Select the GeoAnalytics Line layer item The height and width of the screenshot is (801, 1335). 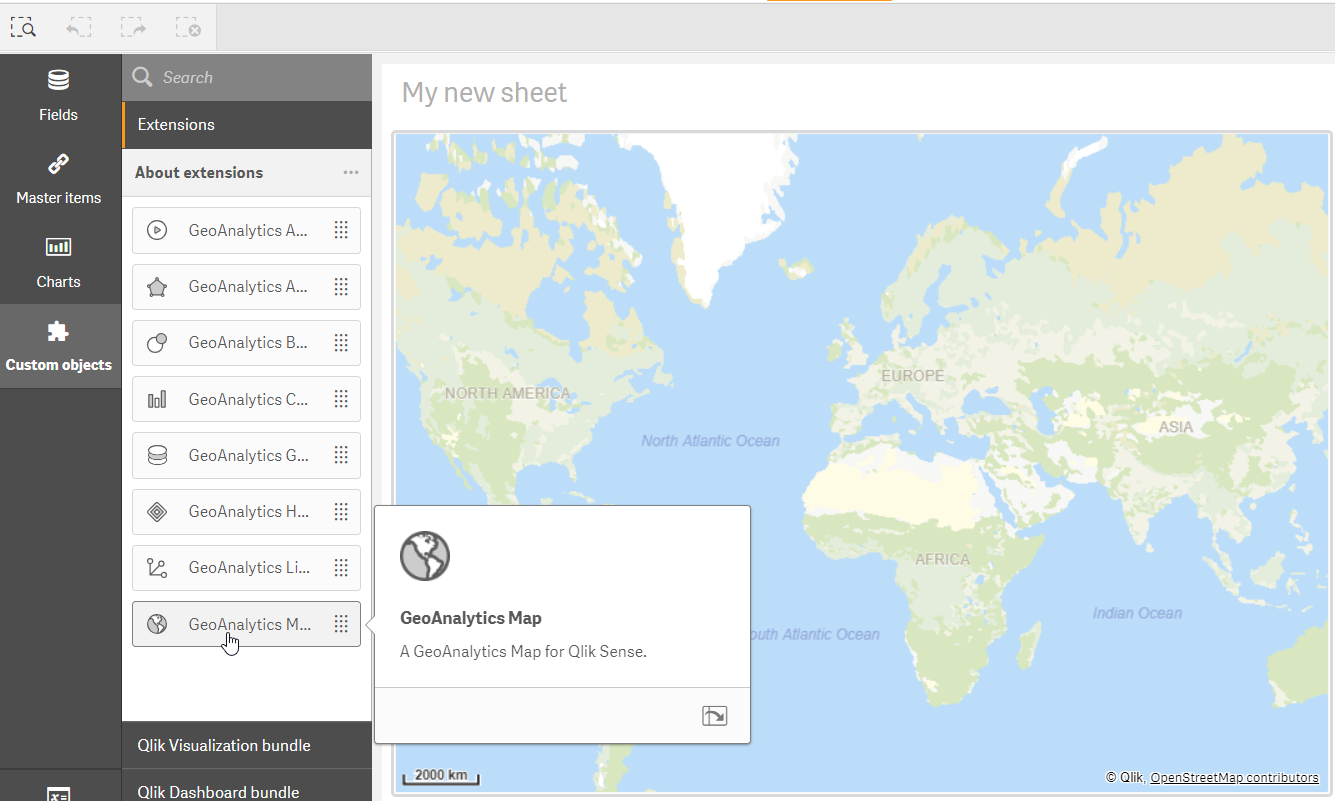coord(249,567)
